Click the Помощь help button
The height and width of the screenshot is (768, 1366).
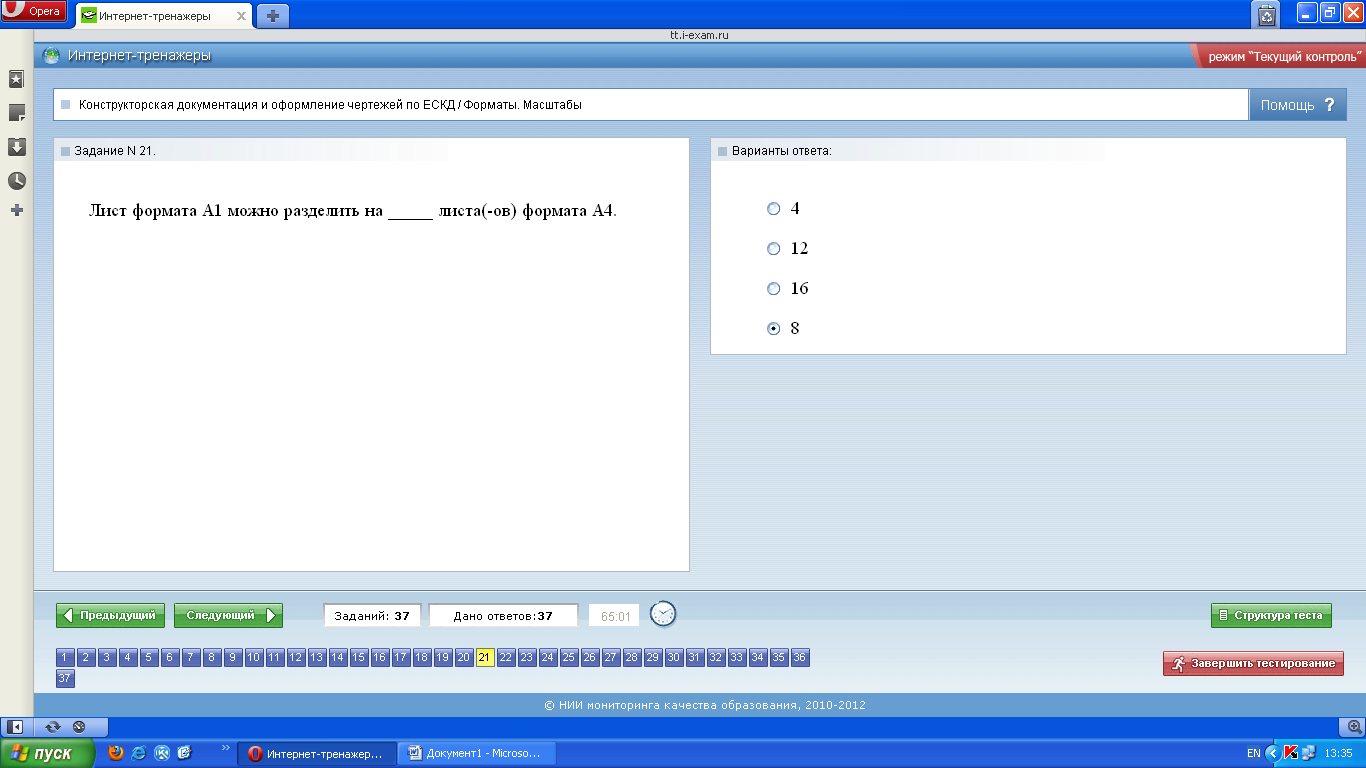click(1298, 104)
